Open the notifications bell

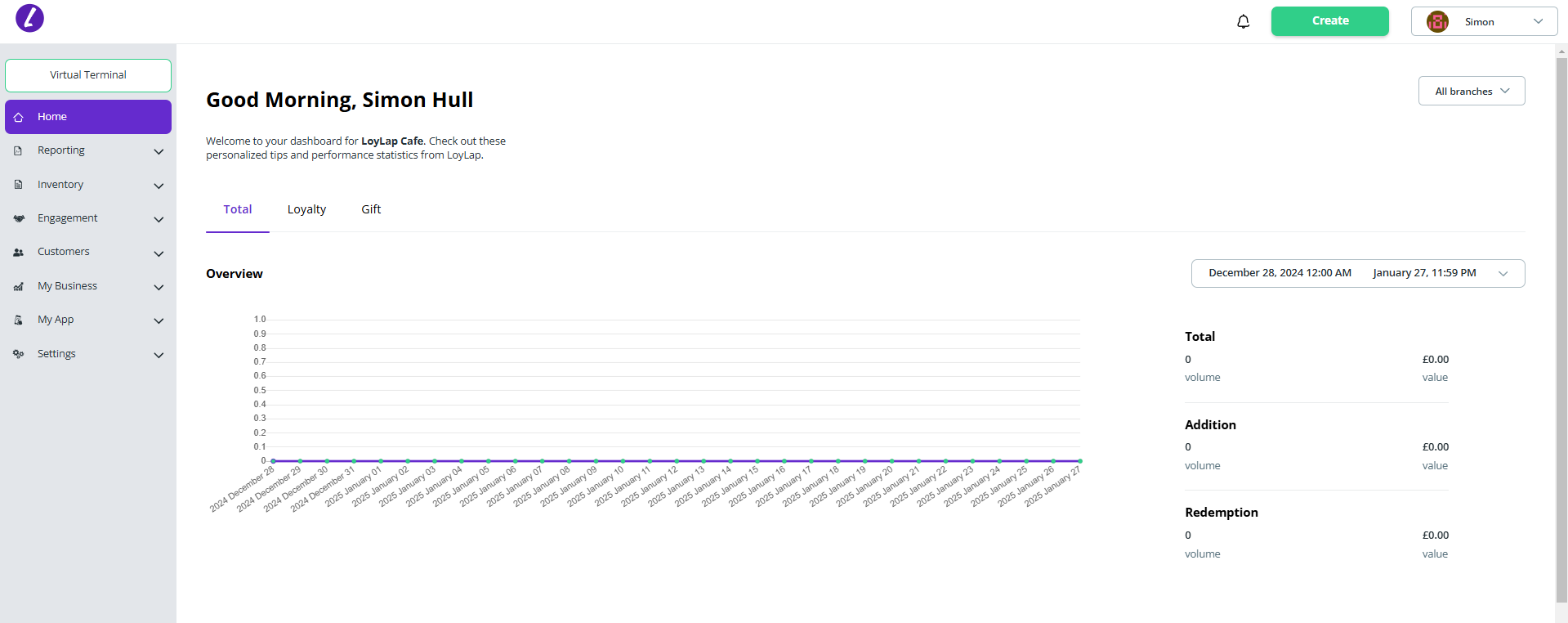click(x=1243, y=22)
